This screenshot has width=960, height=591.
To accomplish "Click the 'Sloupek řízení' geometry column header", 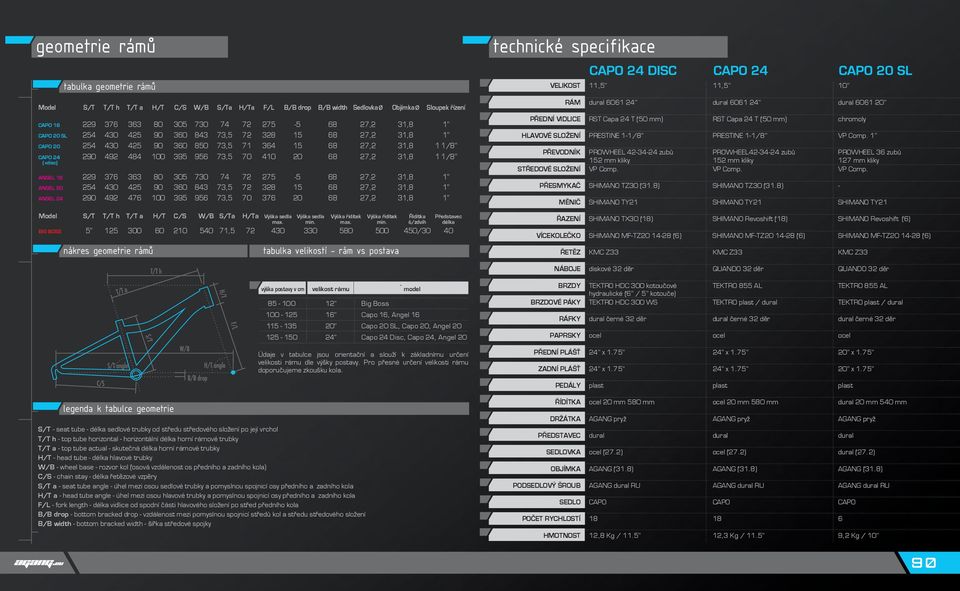I will [445, 108].
